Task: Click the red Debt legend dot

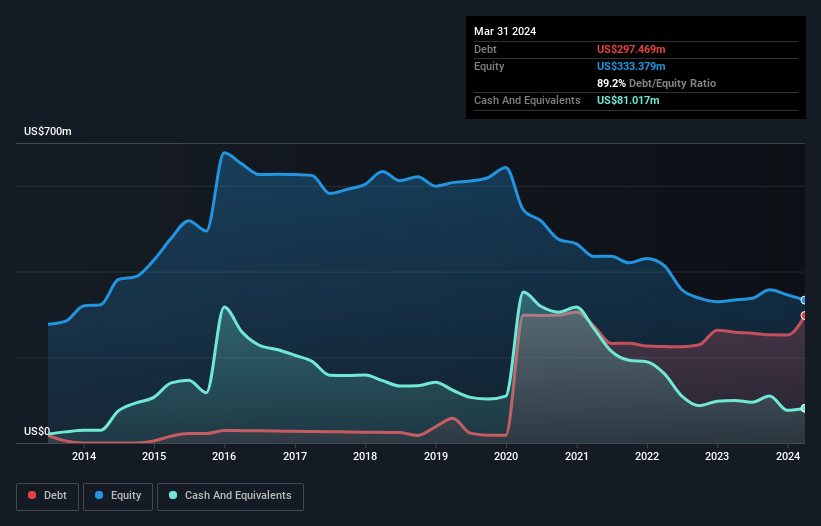Action: (32, 495)
